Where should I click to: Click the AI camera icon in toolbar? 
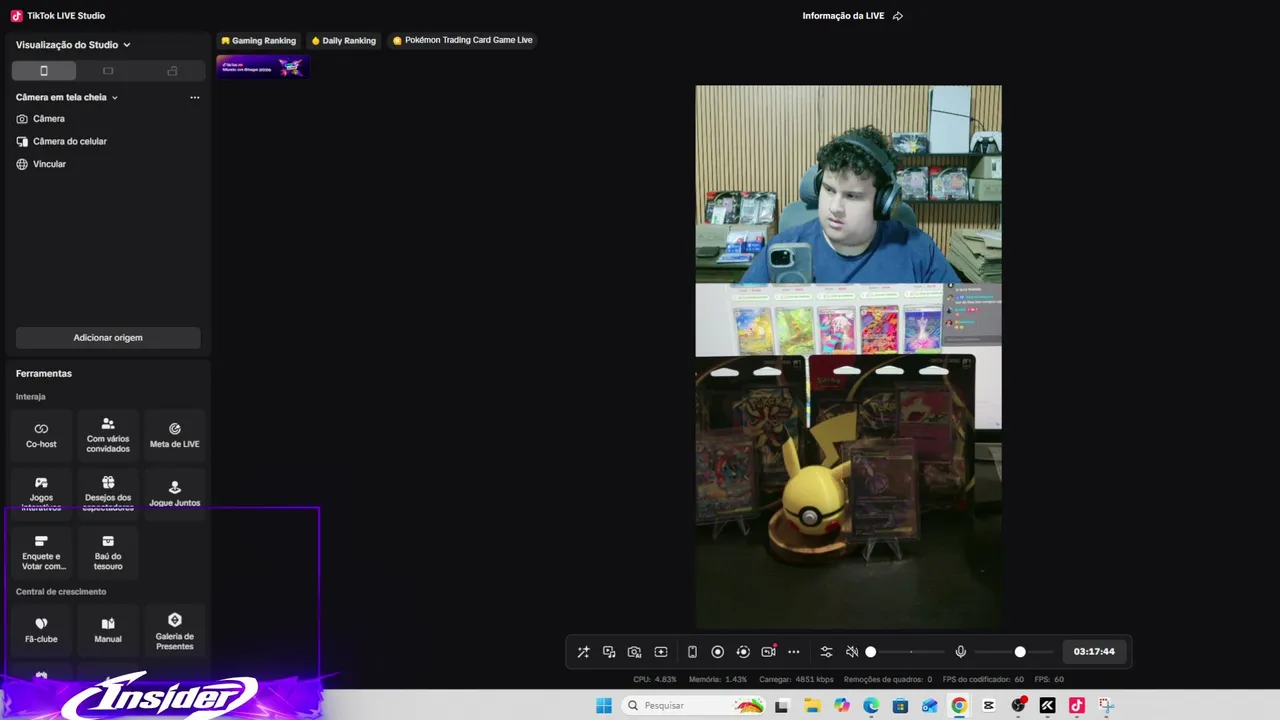pos(635,652)
